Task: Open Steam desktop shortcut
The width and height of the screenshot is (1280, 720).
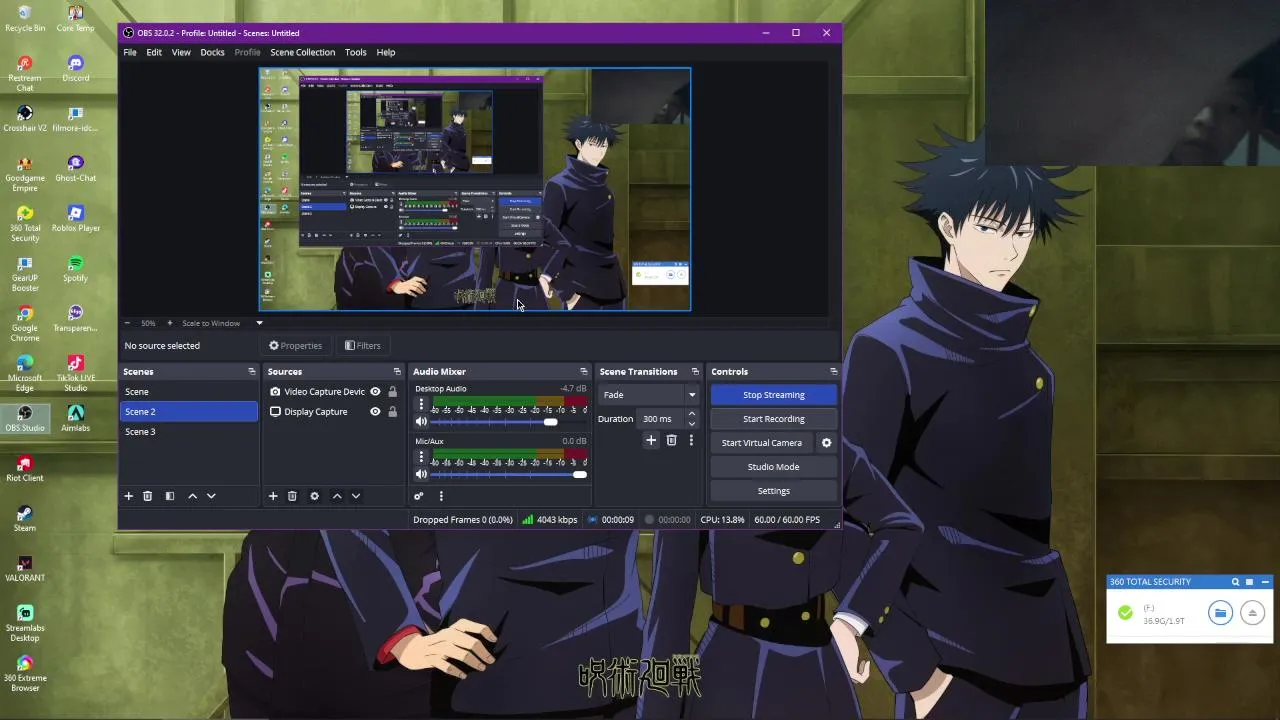Action: [25, 518]
